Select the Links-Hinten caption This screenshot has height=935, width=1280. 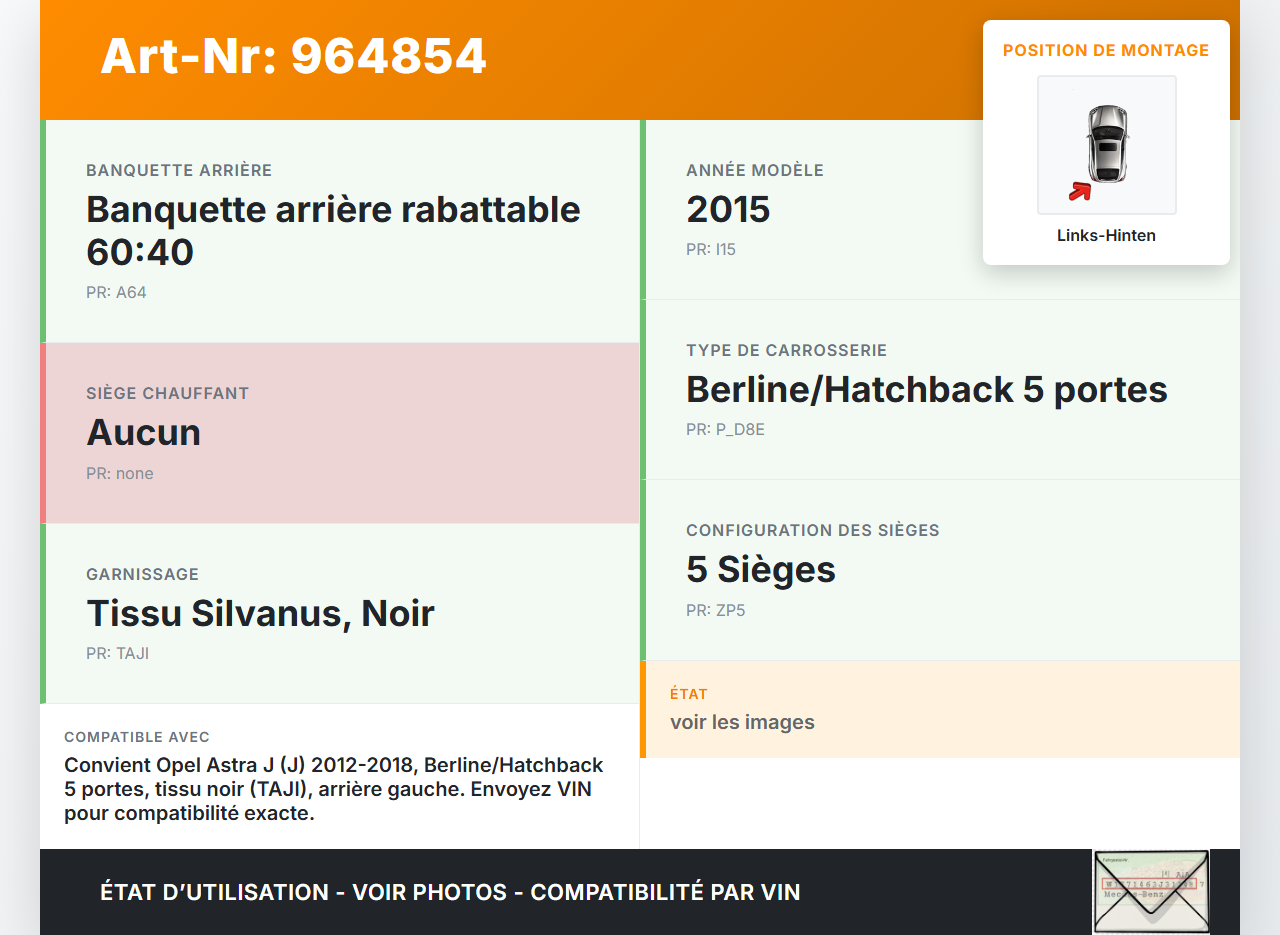[1106, 236]
